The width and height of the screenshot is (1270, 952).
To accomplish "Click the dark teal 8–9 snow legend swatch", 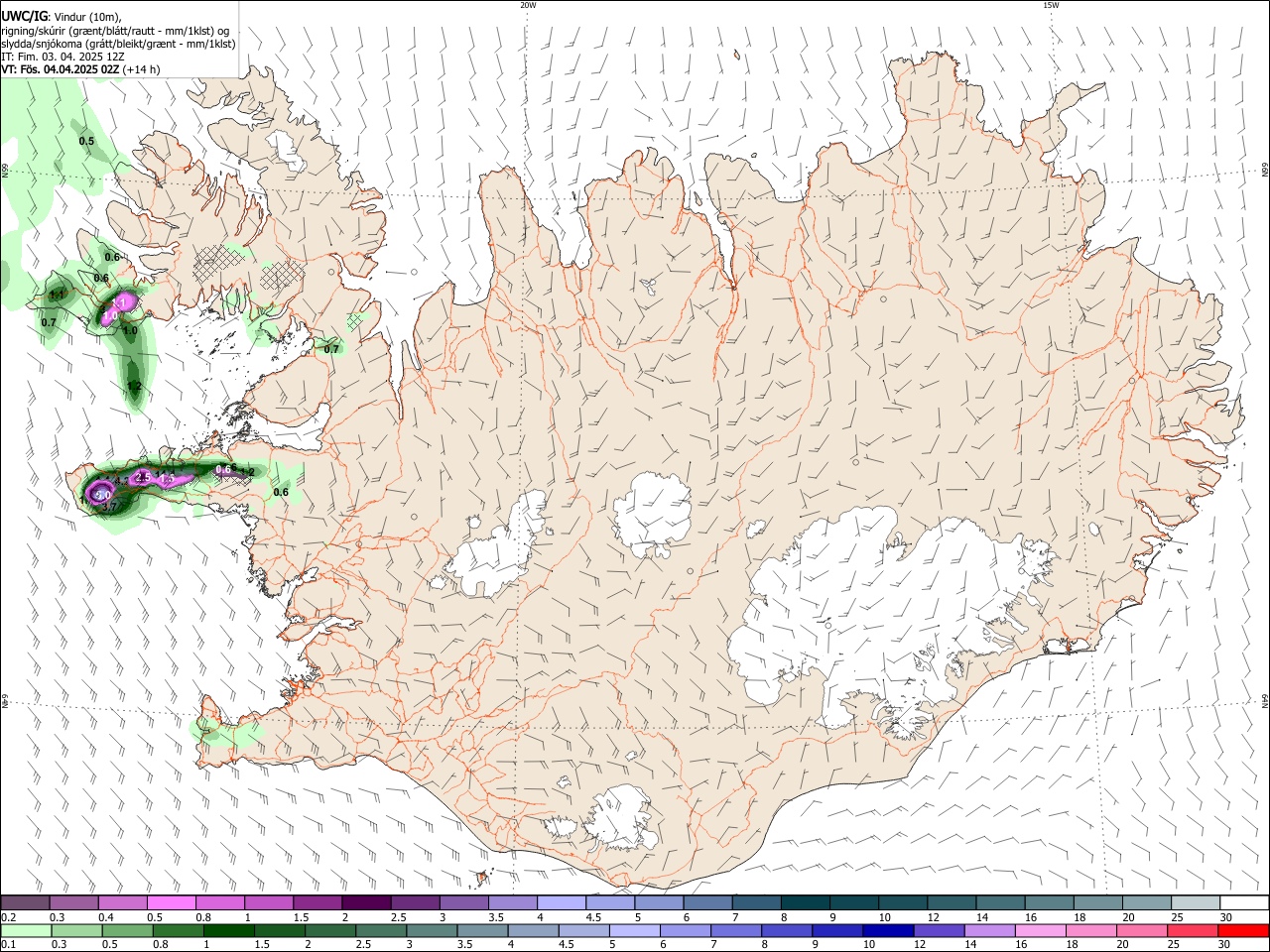I will (x=806, y=902).
